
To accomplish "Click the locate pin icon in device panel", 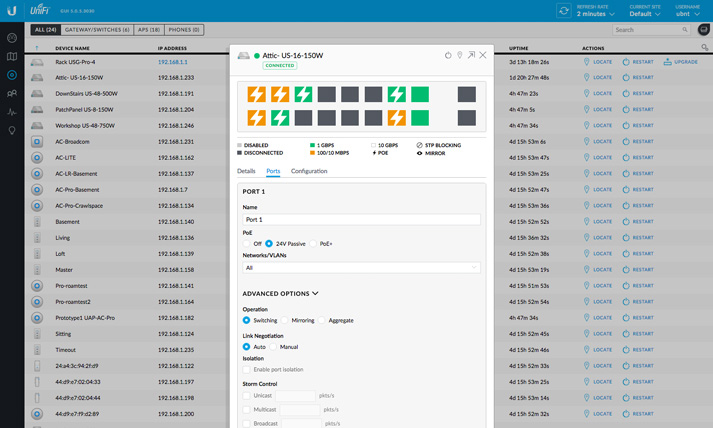I will coord(460,55).
